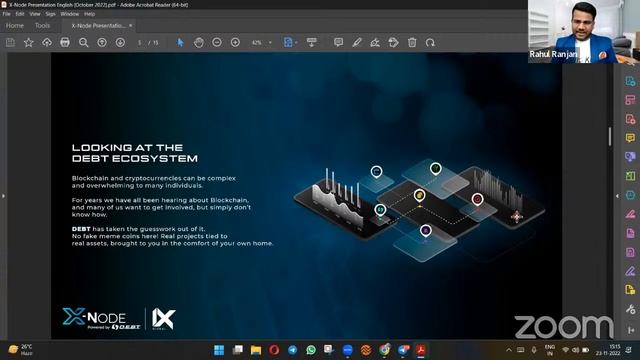The height and width of the screenshot is (360, 640).
Task: Select the Highlight pen tool
Action: 357,42
